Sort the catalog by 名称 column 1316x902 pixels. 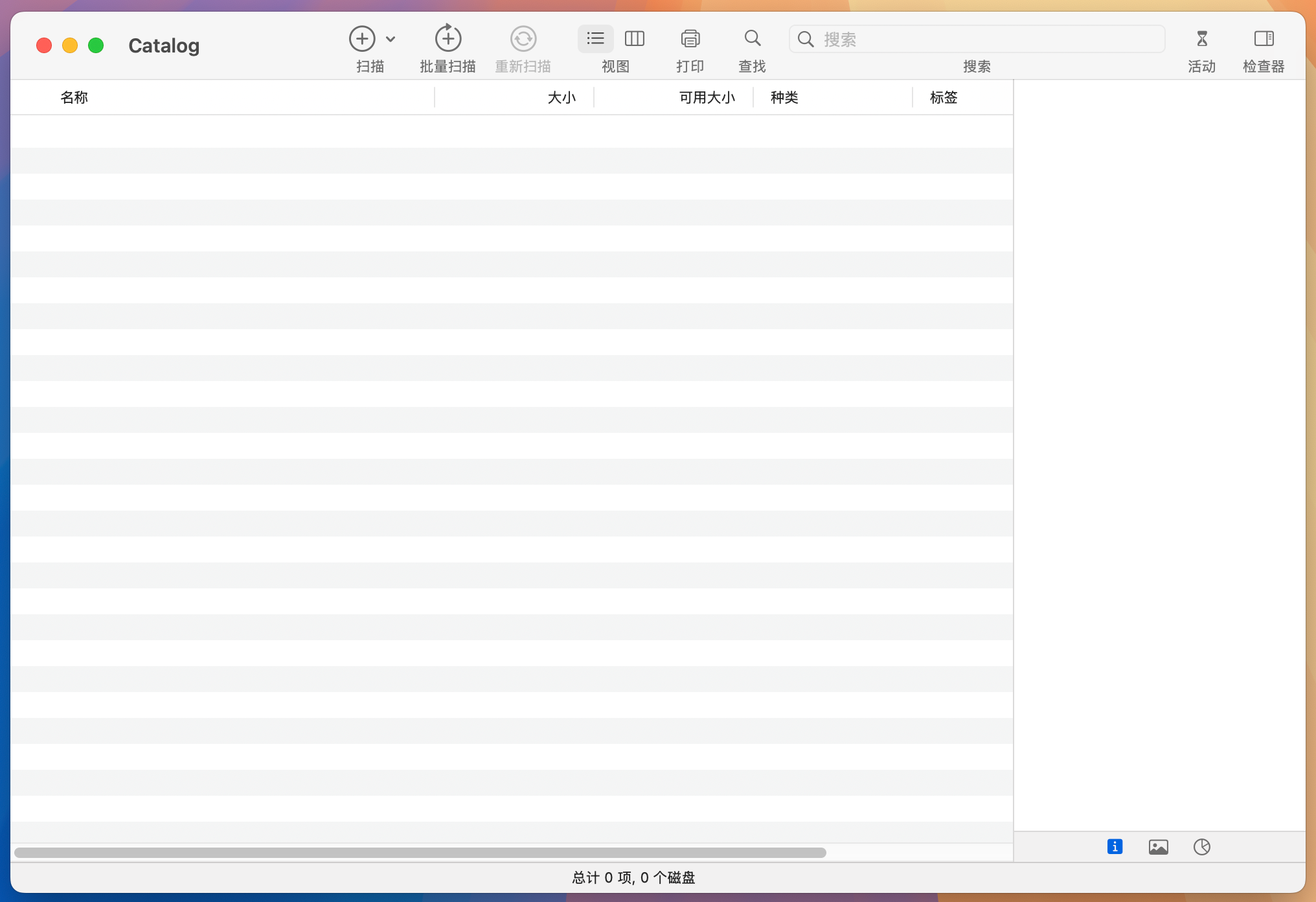74,97
